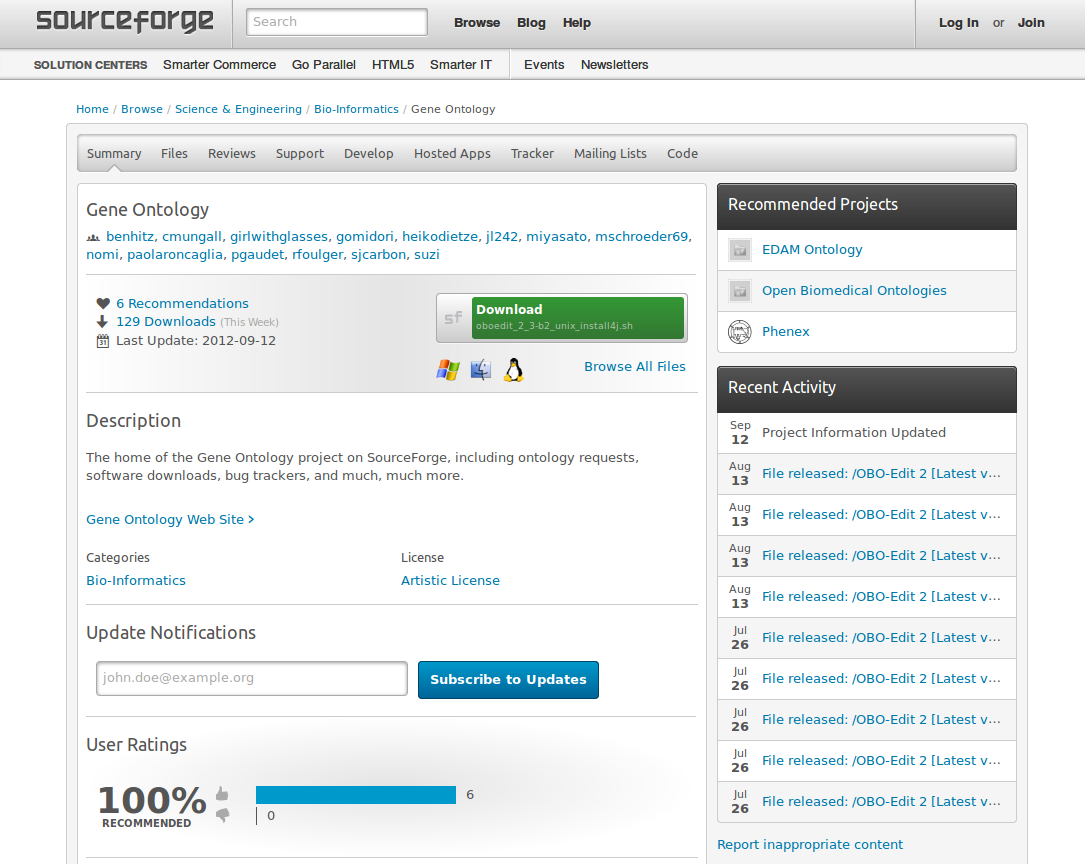
Task: Click the project members people icon
Action: pyautogui.click(x=93, y=237)
